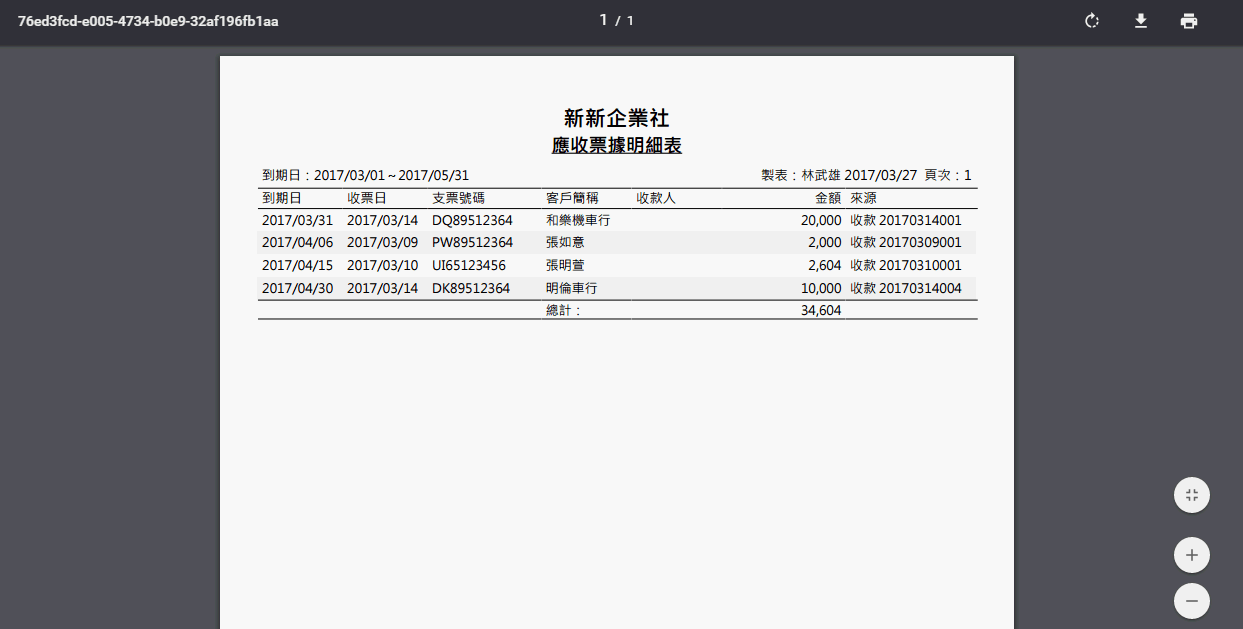Viewport: 1243px width, 629px height.
Task: Zoom out with the minus button
Action: (x=1192, y=601)
